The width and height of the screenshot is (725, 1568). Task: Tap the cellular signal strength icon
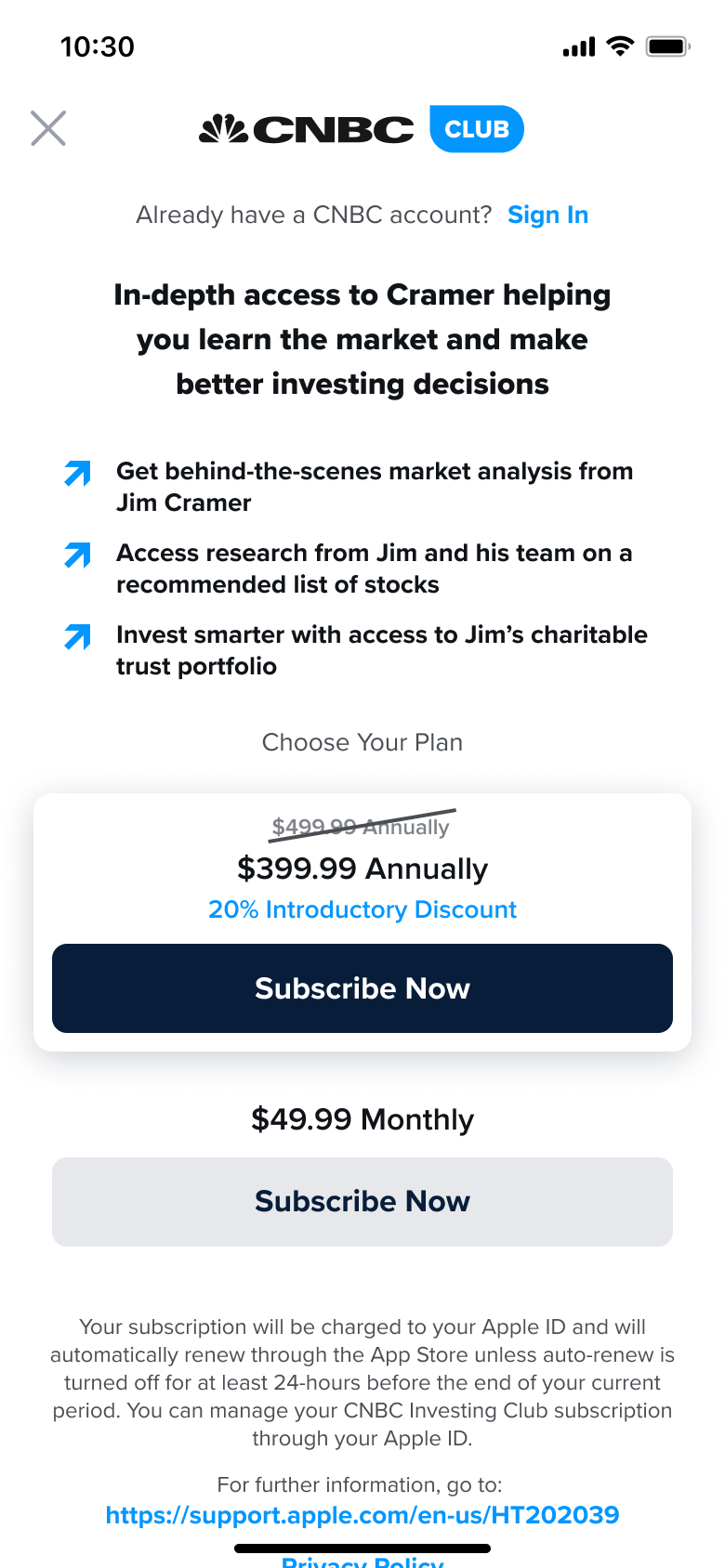pyautogui.click(x=579, y=46)
